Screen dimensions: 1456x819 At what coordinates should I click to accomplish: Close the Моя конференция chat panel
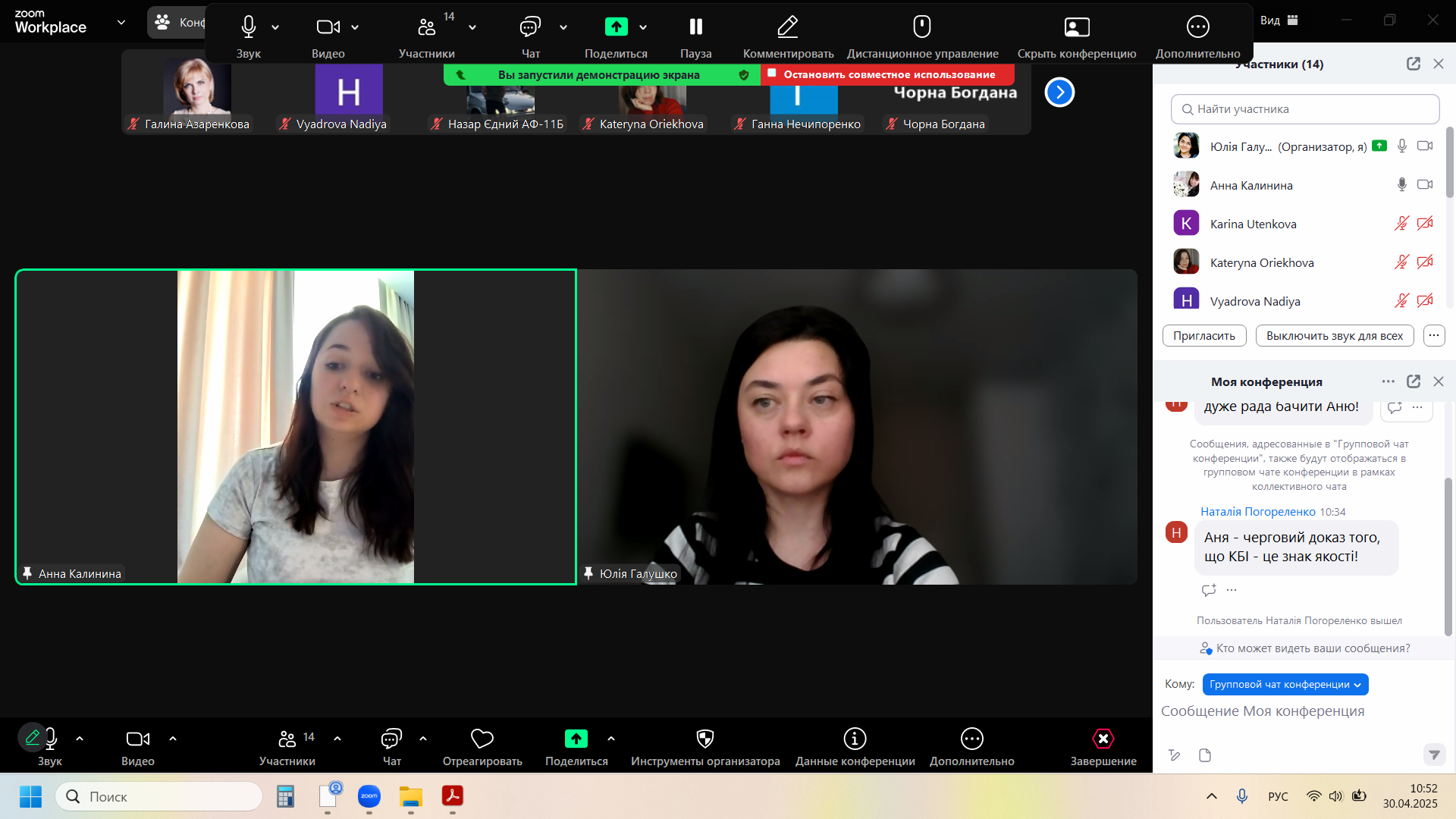(x=1439, y=381)
